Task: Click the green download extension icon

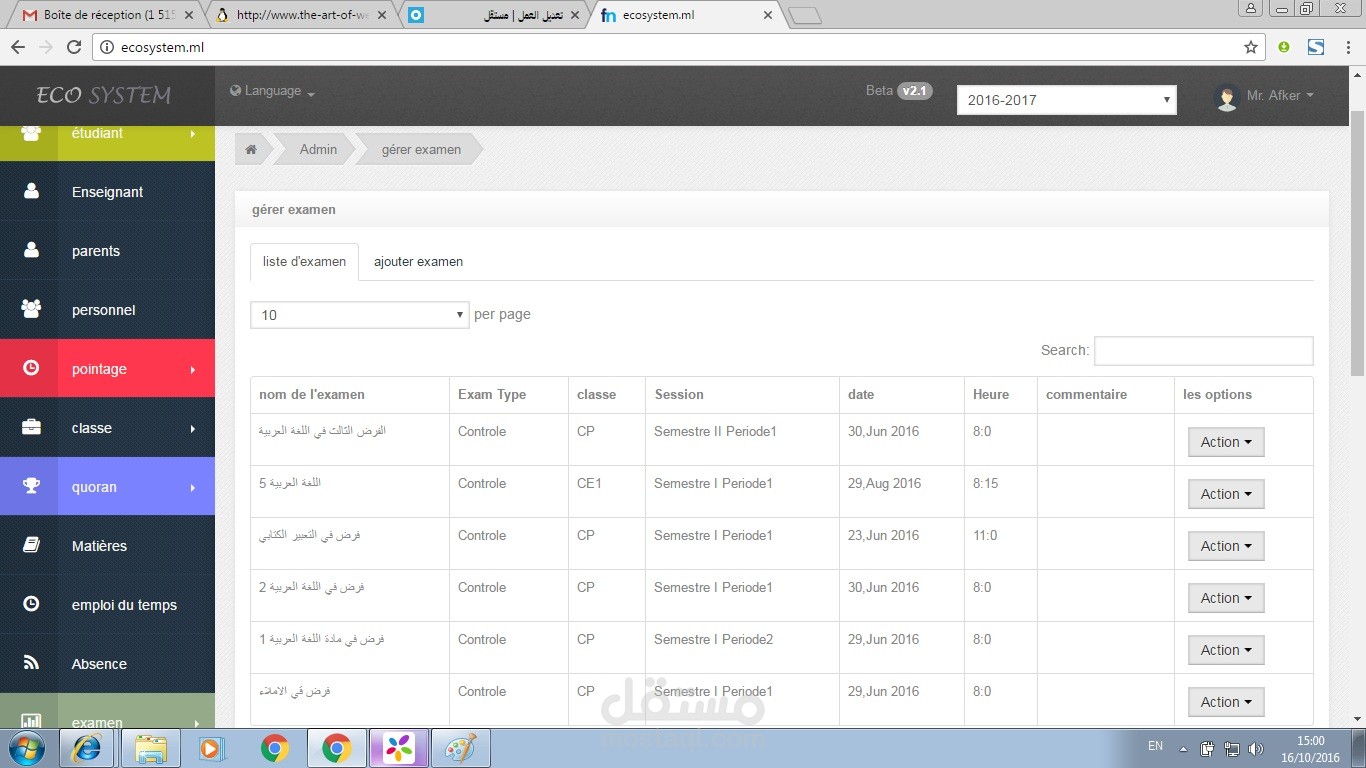Action: pyautogui.click(x=1284, y=46)
